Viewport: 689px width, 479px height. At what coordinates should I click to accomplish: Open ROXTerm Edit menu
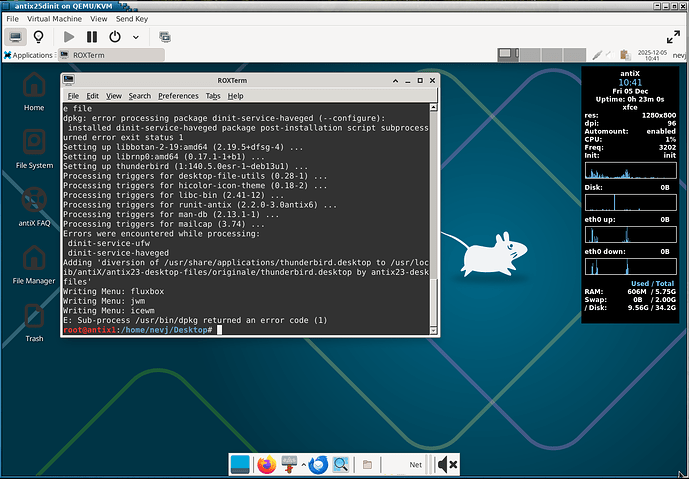click(92, 96)
